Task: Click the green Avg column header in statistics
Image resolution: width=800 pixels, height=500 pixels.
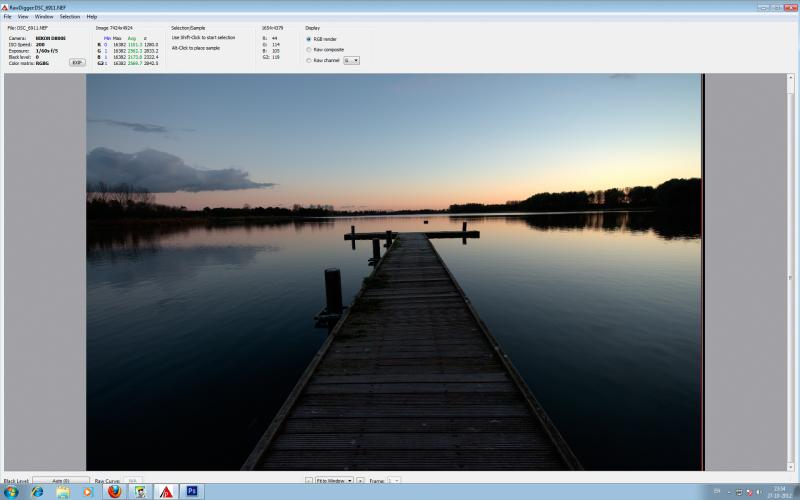Action: (x=132, y=38)
